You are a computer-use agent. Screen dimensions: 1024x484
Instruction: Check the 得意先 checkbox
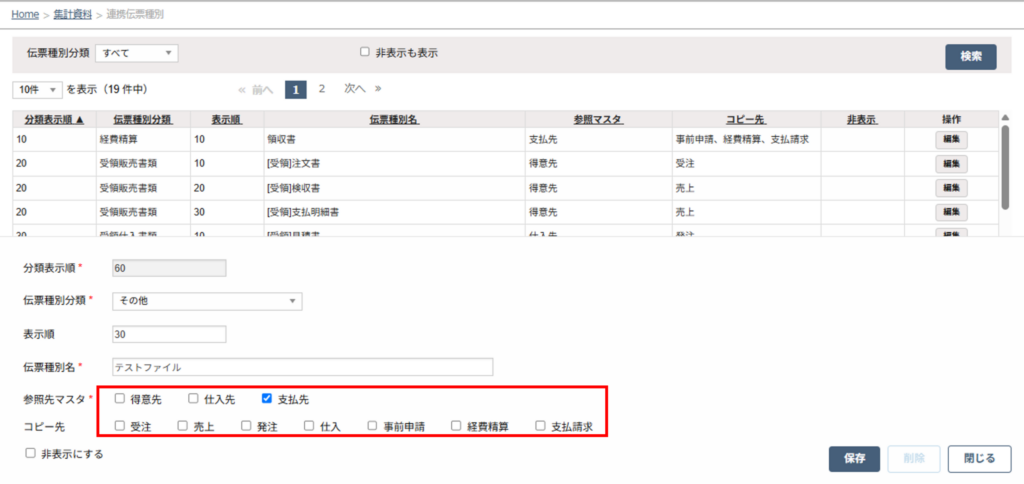[120, 397]
